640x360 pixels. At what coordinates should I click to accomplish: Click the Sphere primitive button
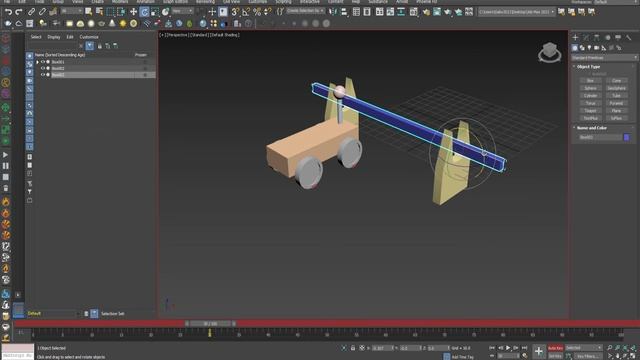point(590,88)
